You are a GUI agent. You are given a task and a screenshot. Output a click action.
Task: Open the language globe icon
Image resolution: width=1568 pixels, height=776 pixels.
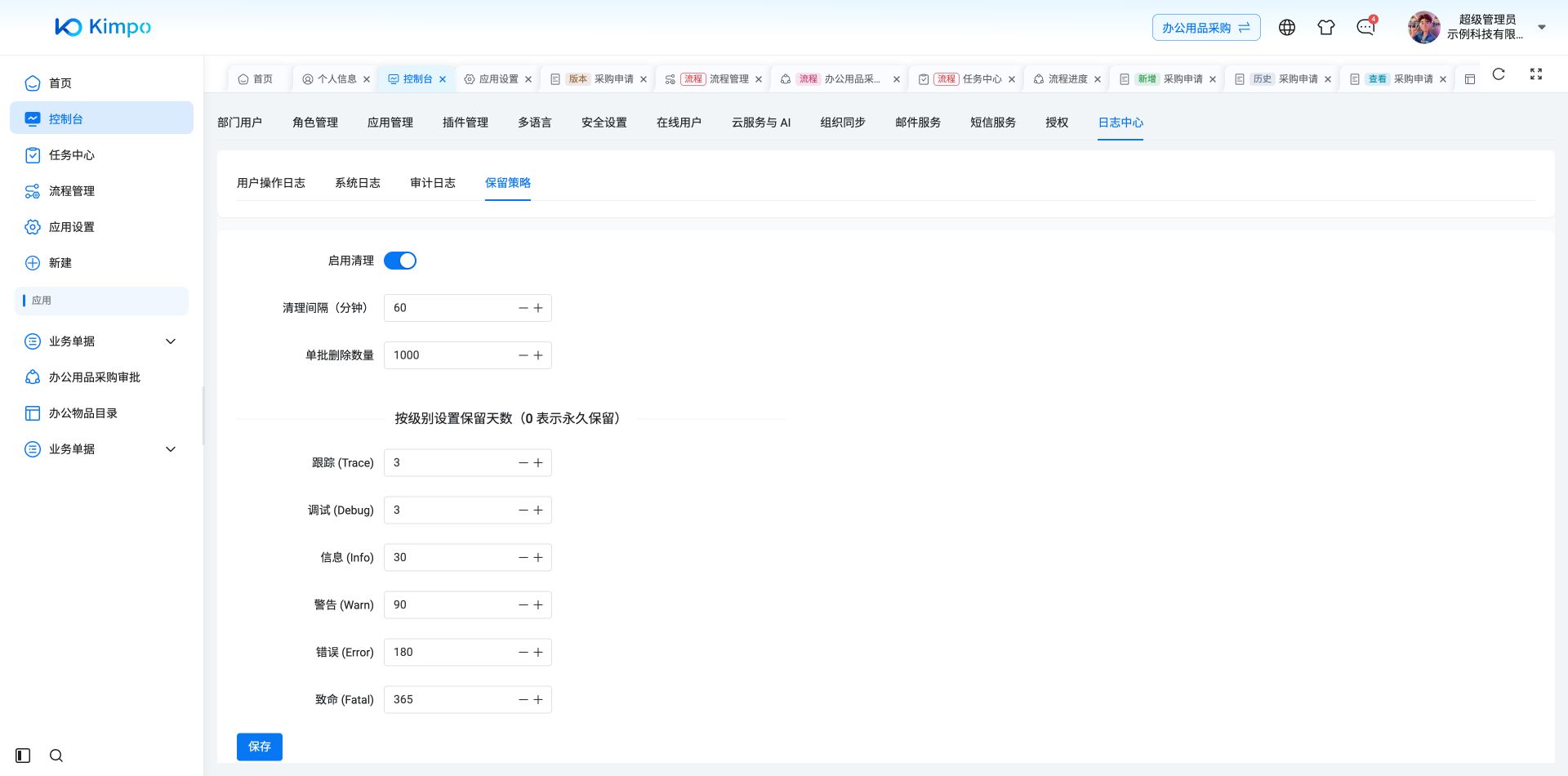1287,28
